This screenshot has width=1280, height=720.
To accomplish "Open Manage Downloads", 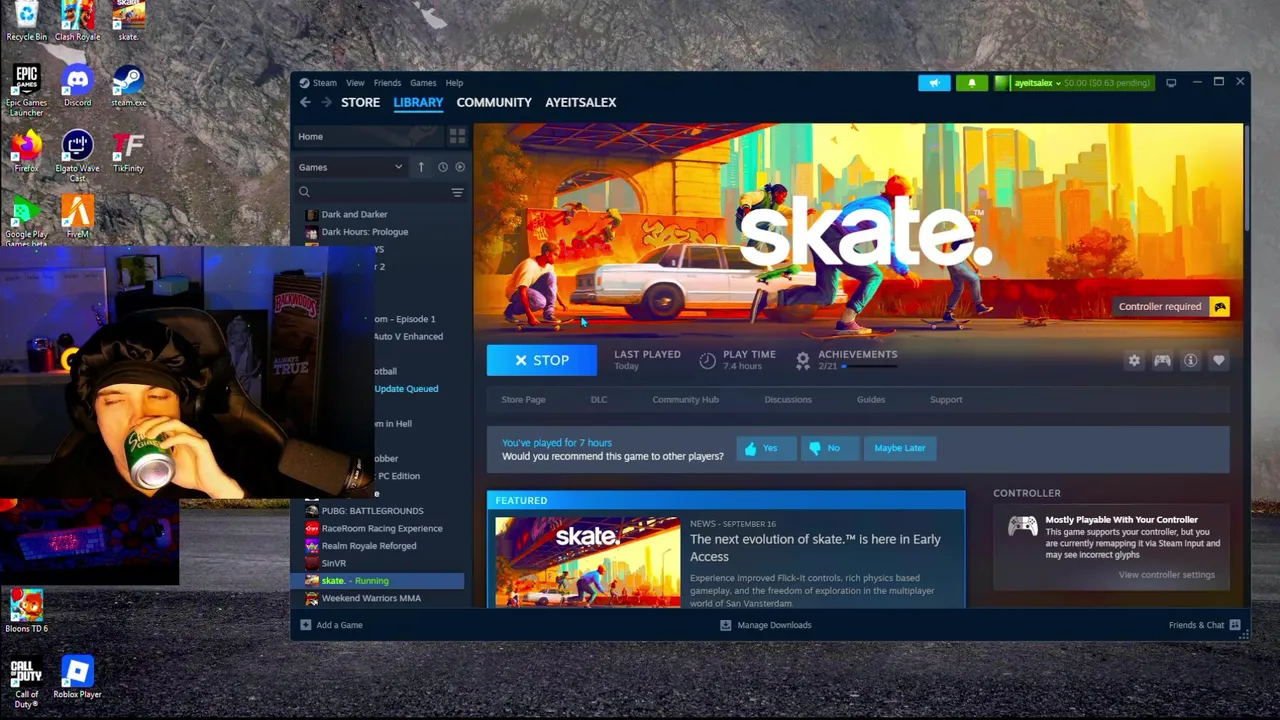I will pyautogui.click(x=766, y=625).
